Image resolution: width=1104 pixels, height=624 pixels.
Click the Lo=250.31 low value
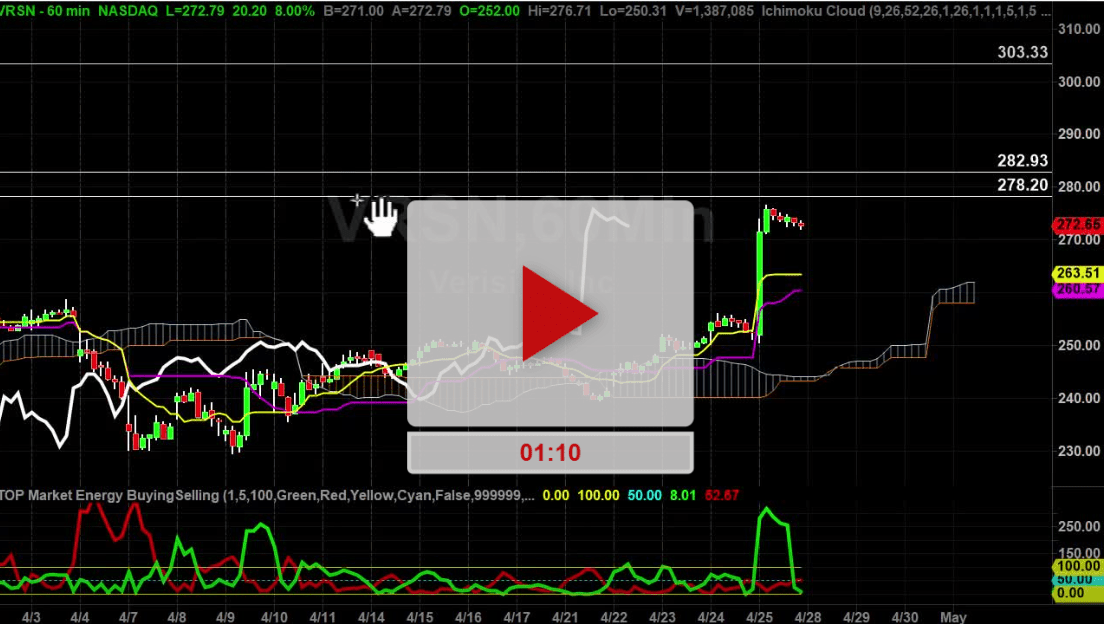[632, 11]
